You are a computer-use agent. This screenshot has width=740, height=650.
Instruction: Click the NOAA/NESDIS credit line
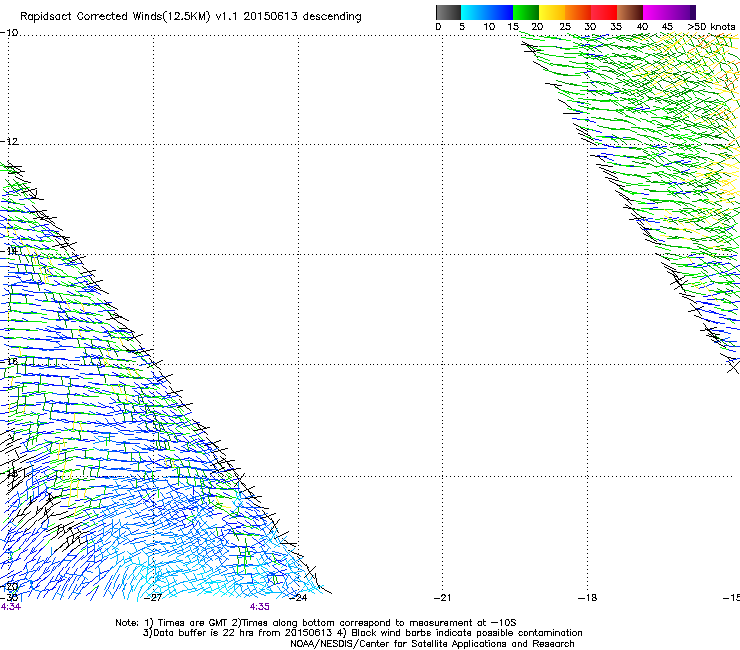432,644
